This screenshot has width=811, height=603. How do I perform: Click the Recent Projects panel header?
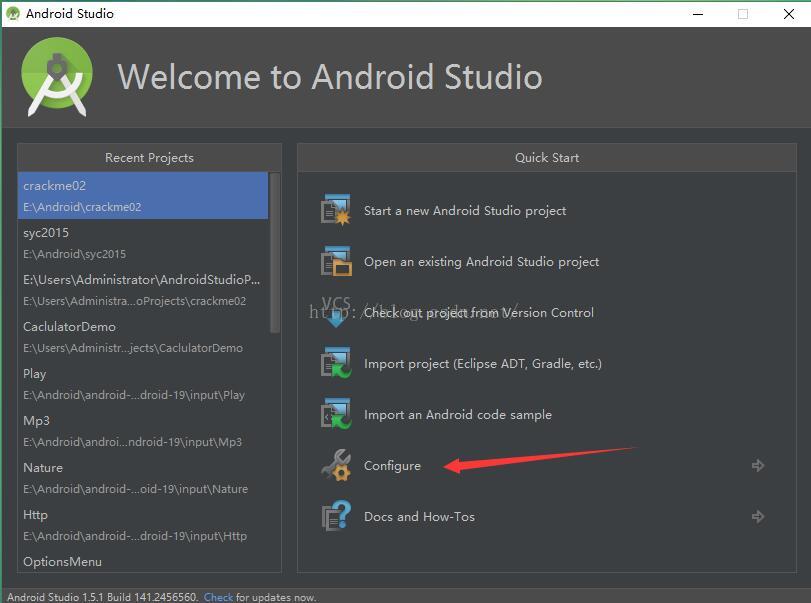click(149, 157)
